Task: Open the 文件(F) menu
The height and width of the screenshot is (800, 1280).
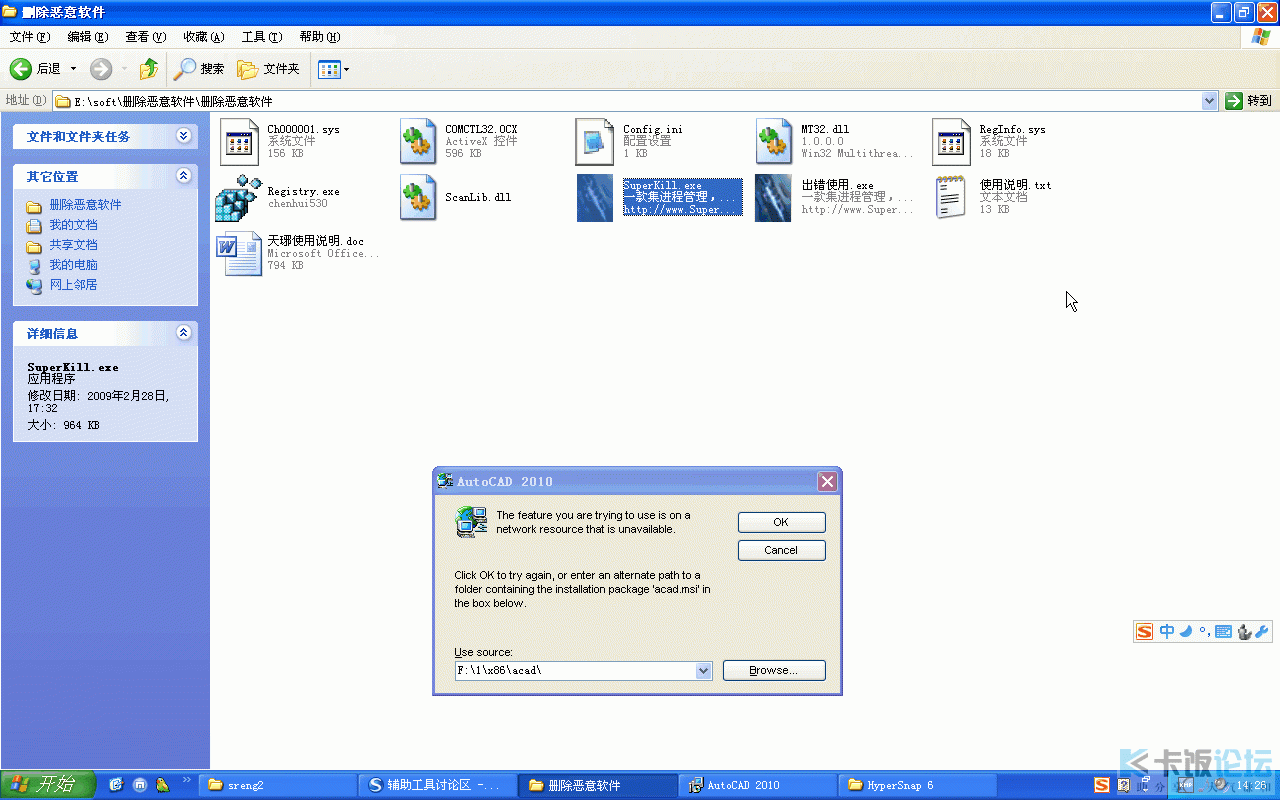Action: pos(30,37)
